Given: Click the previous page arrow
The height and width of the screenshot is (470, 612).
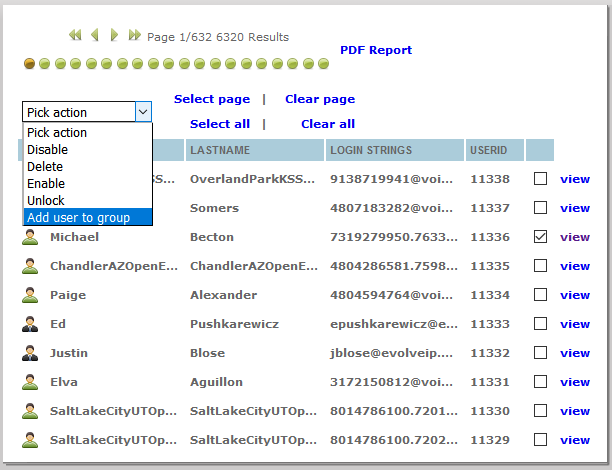Looking at the screenshot, I should (95, 35).
